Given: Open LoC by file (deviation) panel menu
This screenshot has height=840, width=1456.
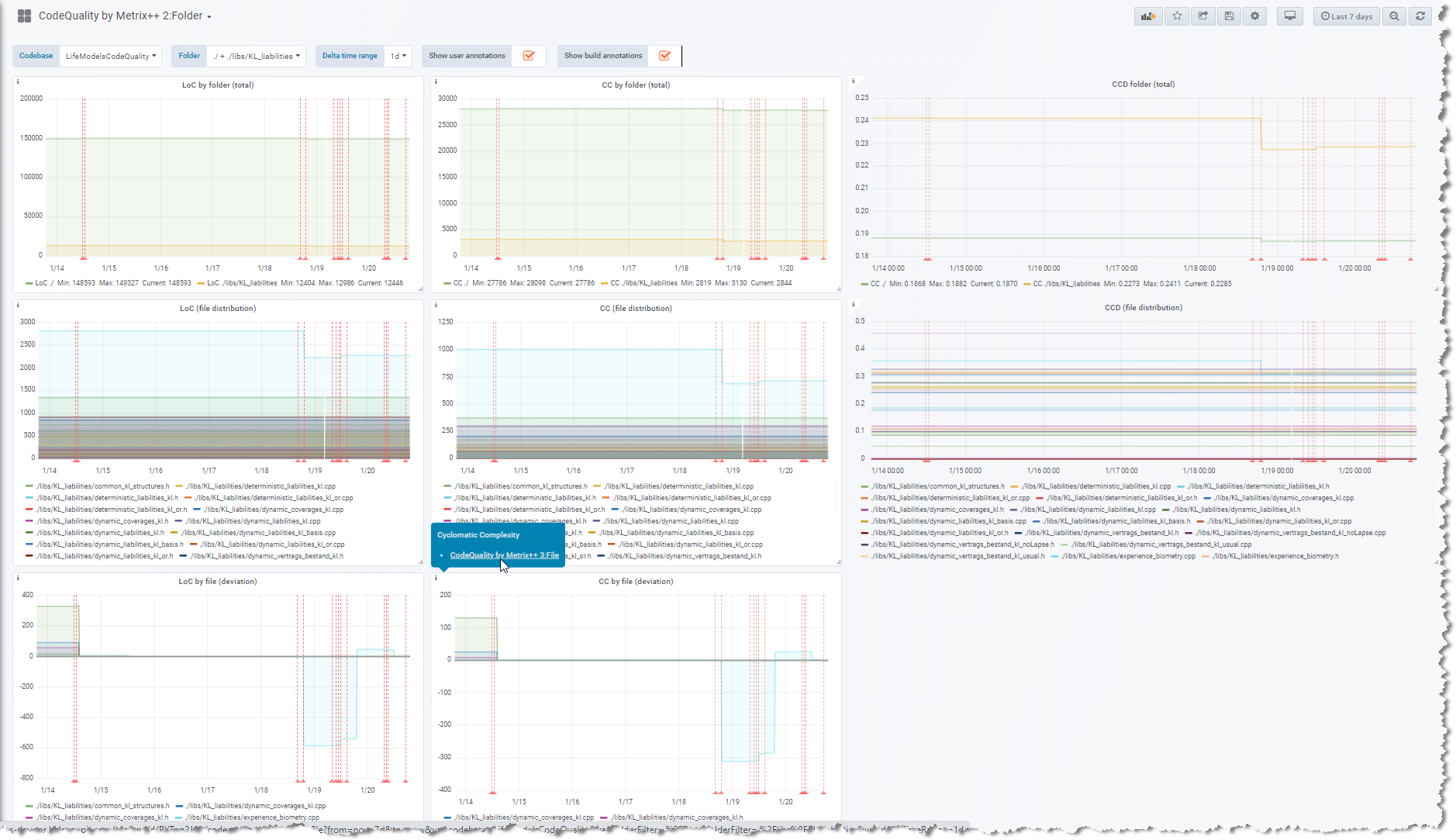Looking at the screenshot, I should pos(218,581).
